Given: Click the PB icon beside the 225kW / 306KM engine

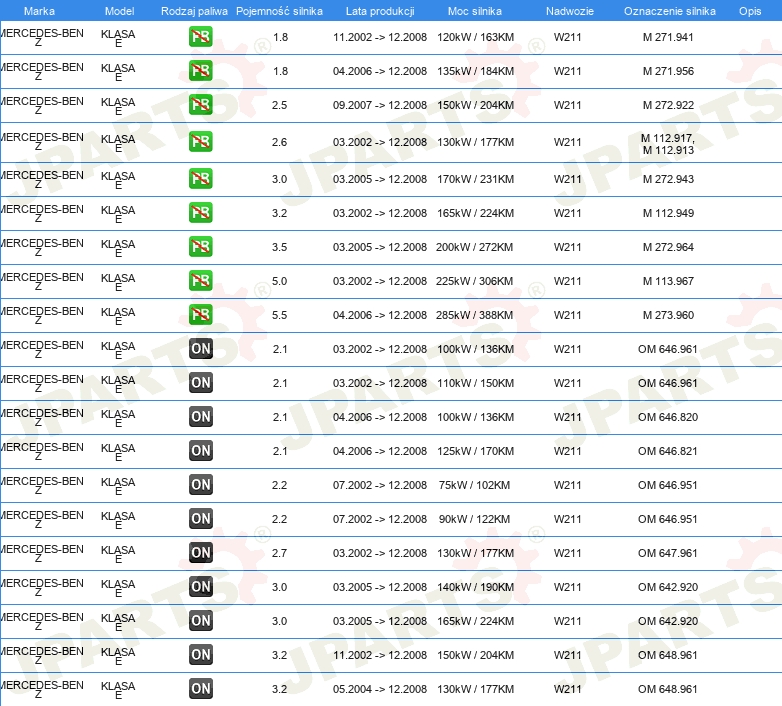Looking at the screenshot, I should (201, 281).
